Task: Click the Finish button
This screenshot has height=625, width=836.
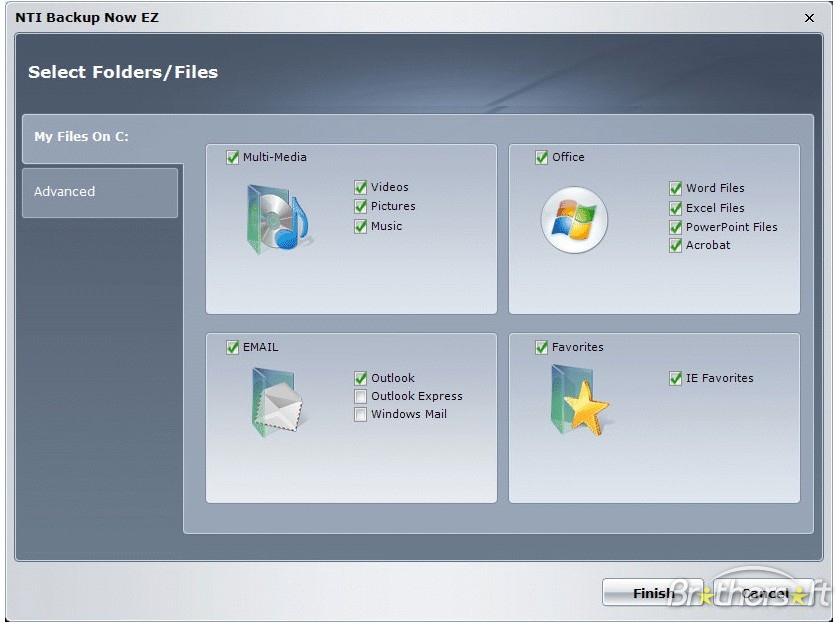Action: [x=653, y=593]
